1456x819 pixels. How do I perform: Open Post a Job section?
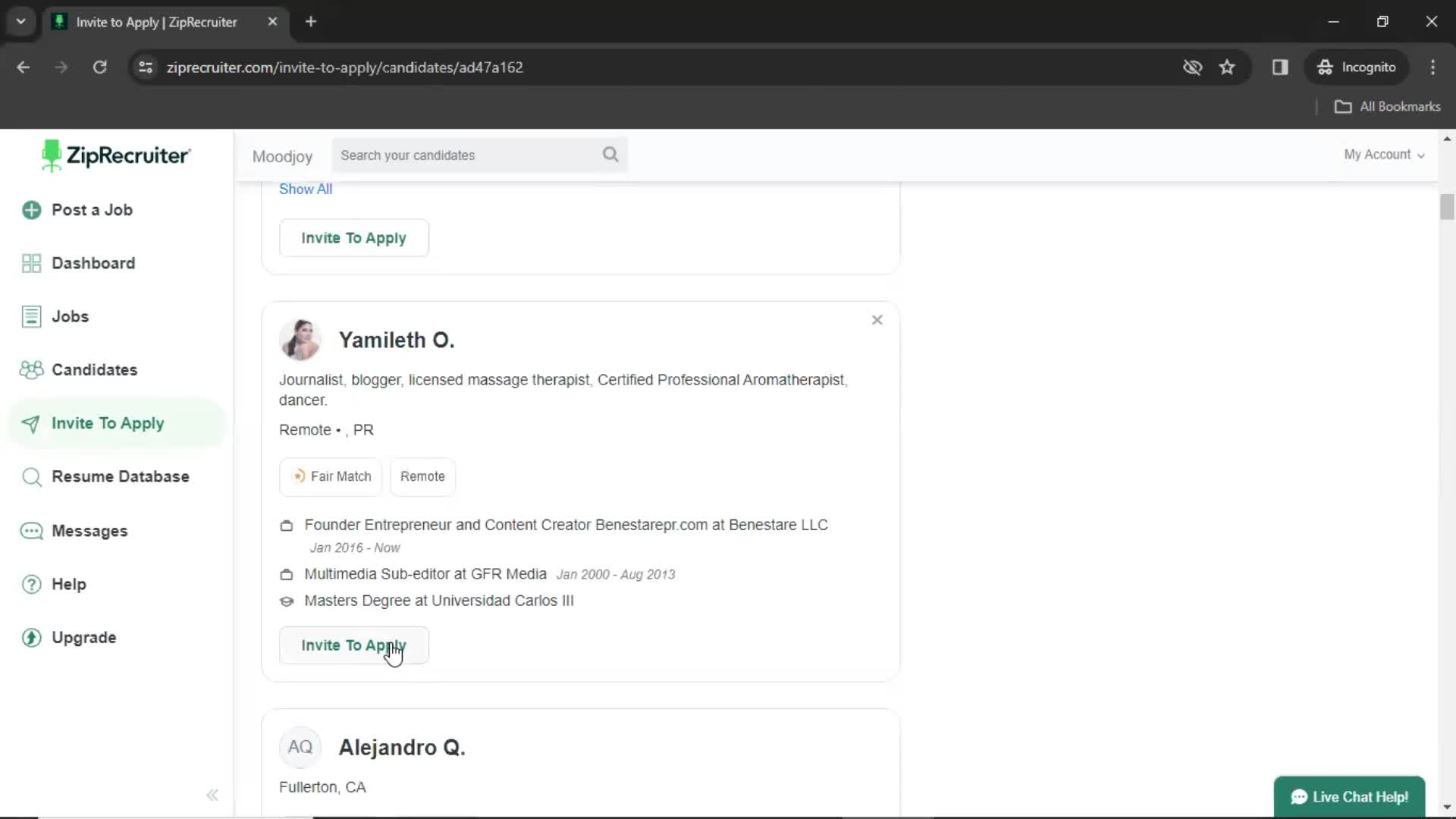pos(92,209)
